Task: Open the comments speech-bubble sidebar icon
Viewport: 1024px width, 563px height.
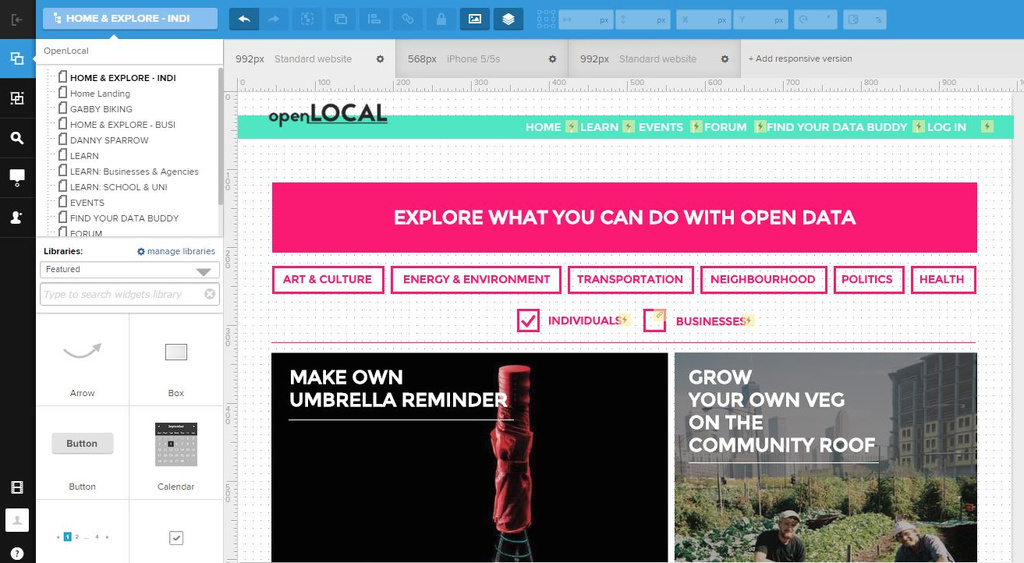Action: click(17, 176)
